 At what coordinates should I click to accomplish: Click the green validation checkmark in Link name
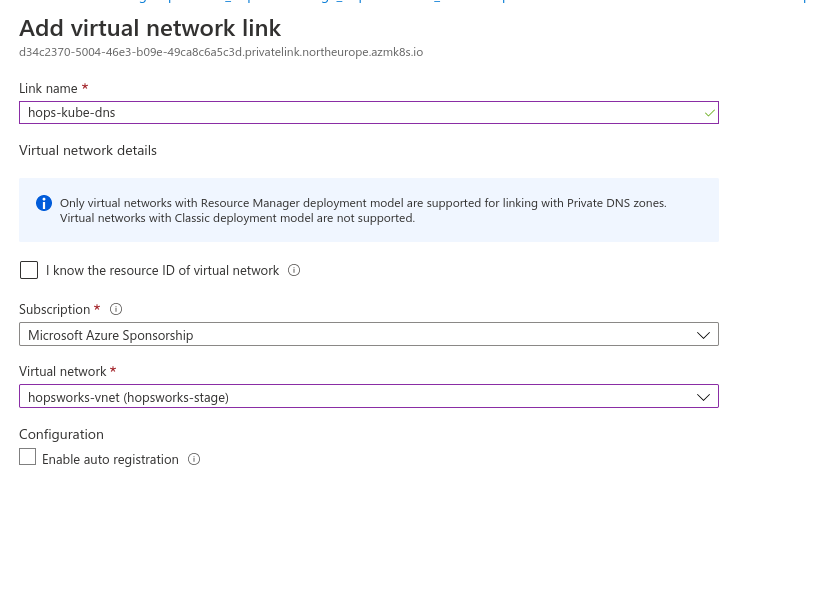[709, 113]
